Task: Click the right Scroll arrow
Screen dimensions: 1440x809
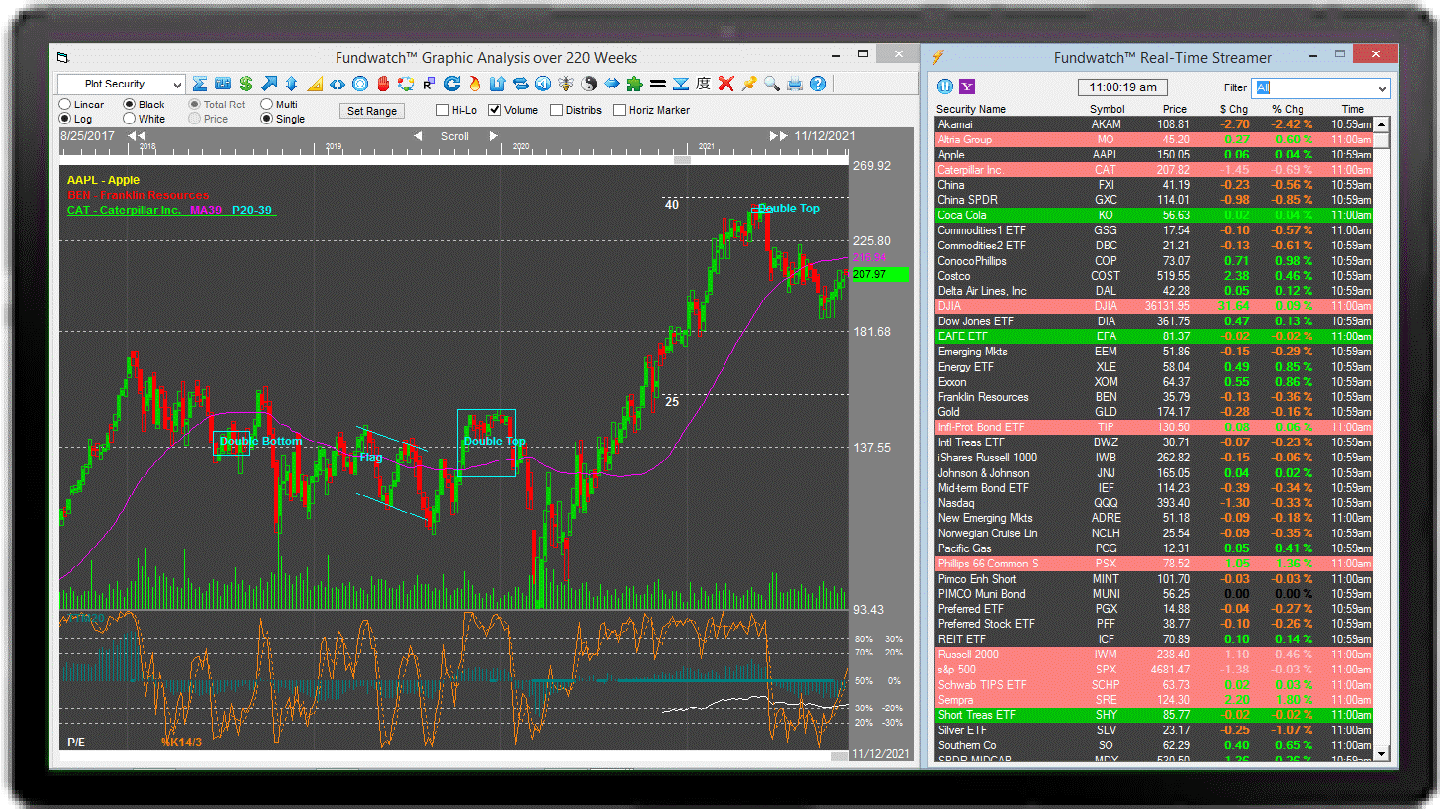Action: (493, 136)
